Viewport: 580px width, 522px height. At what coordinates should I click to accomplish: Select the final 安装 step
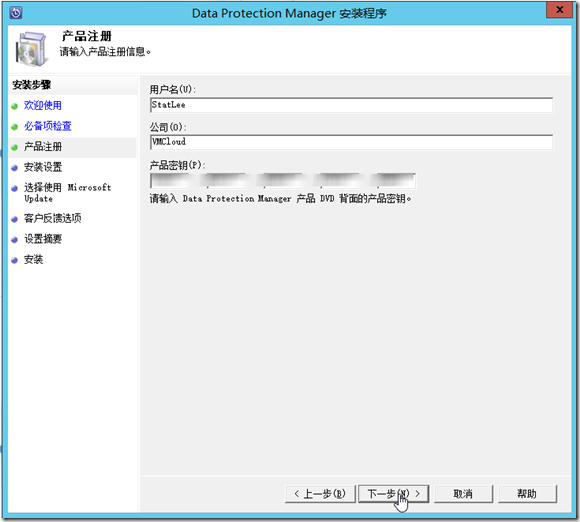(x=33, y=260)
